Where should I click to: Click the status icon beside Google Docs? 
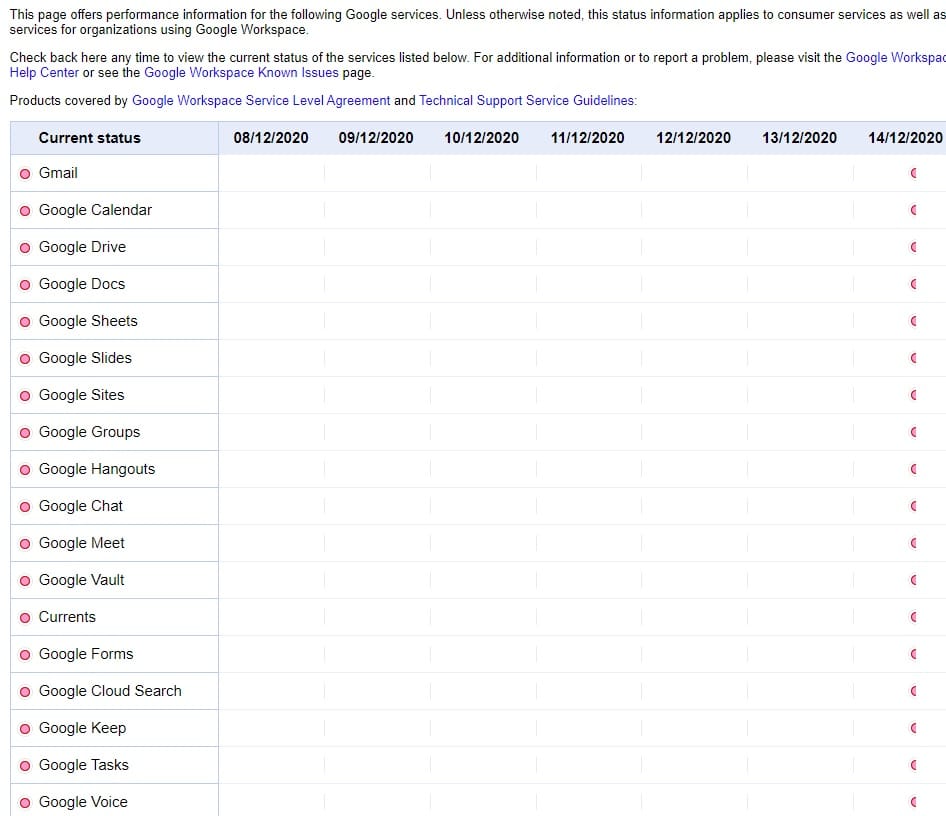click(25, 285)
